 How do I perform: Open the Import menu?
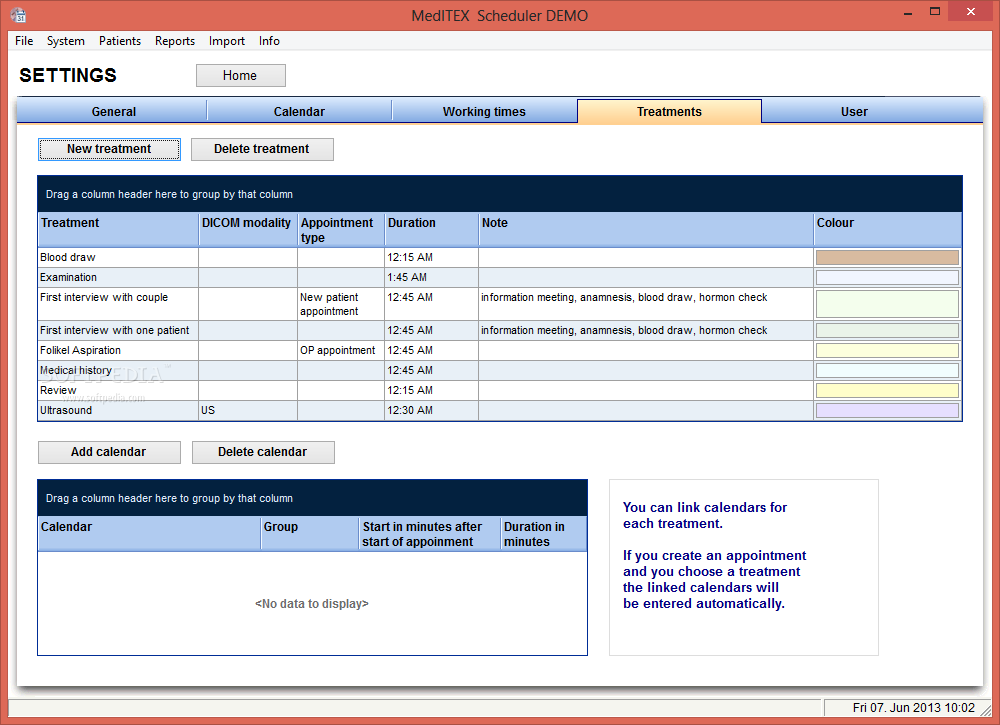coord(226,41)
